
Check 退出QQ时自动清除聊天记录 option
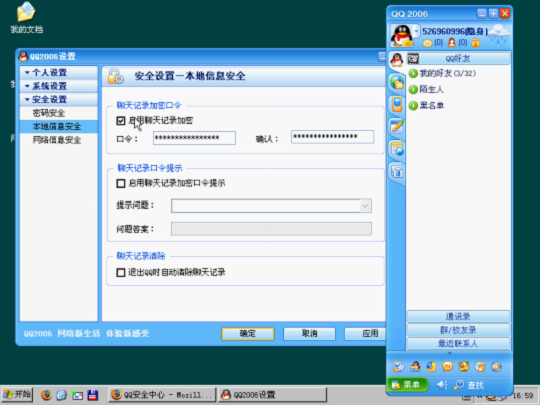click(x=121, y=272)
